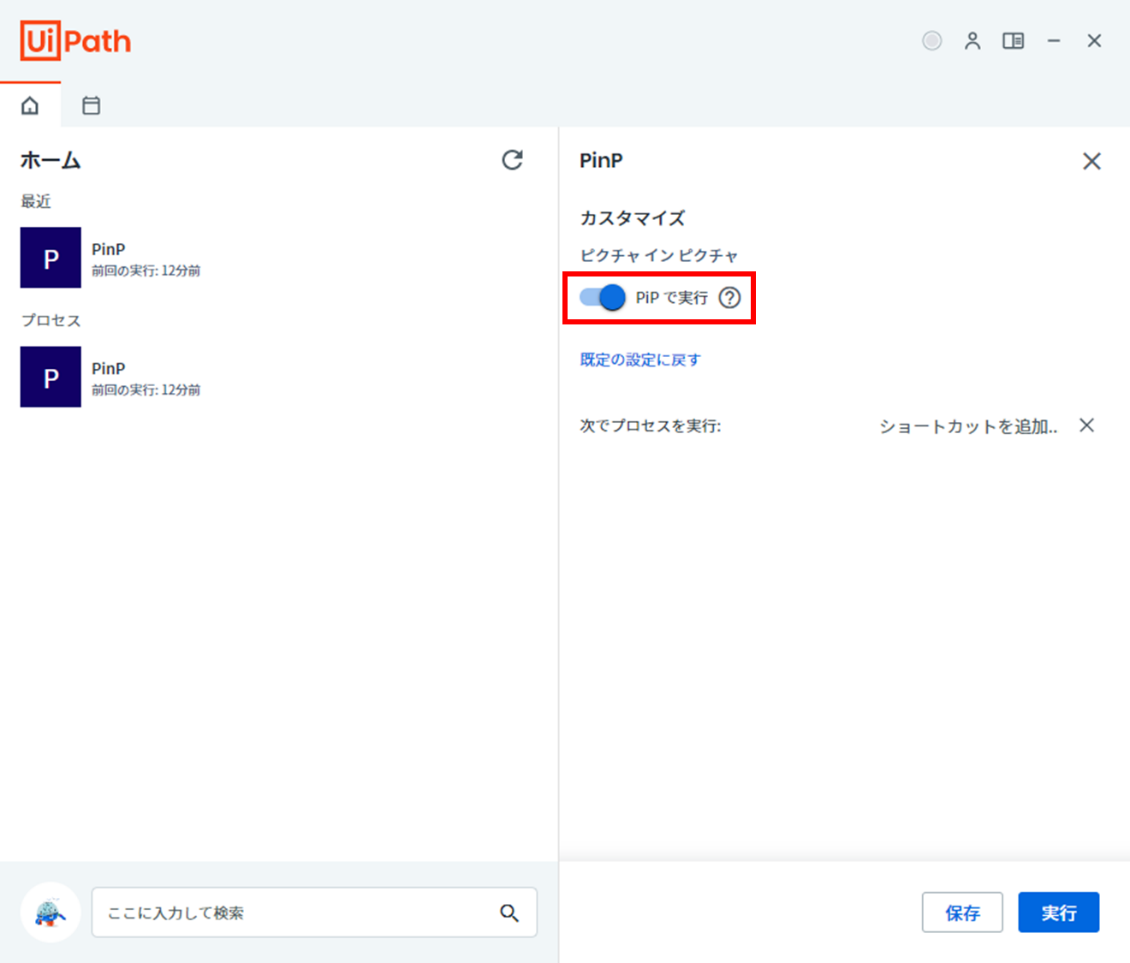Open the user profile icon
Image resolution: width=1130 pixels, height=963 pixels.
(x=972, y=41)
